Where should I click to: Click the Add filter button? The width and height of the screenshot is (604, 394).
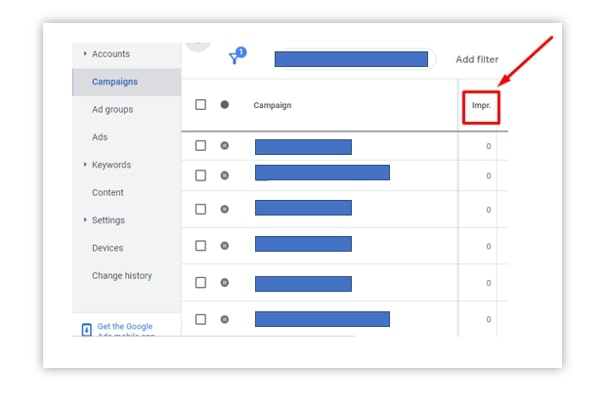(477, 59)
